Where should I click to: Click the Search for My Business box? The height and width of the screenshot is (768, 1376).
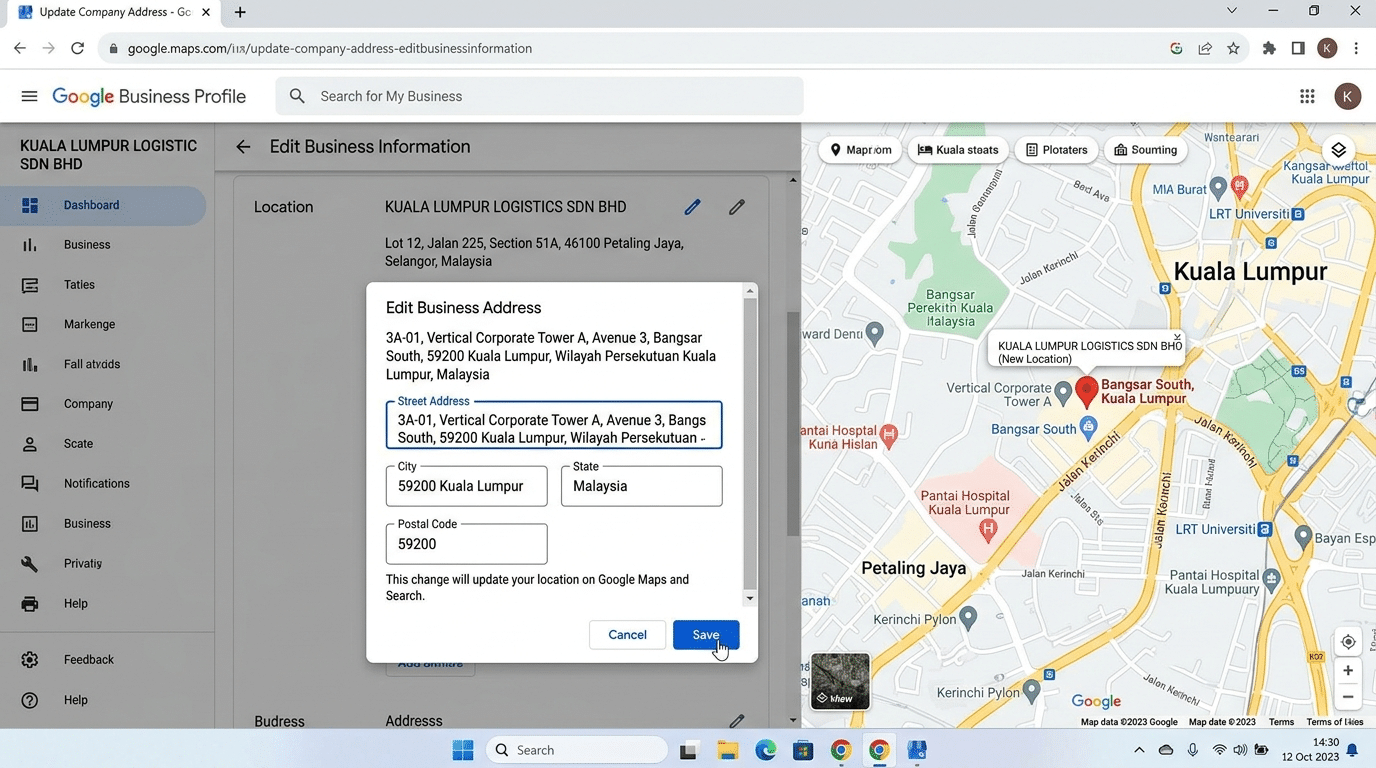(x=540, y=96)
